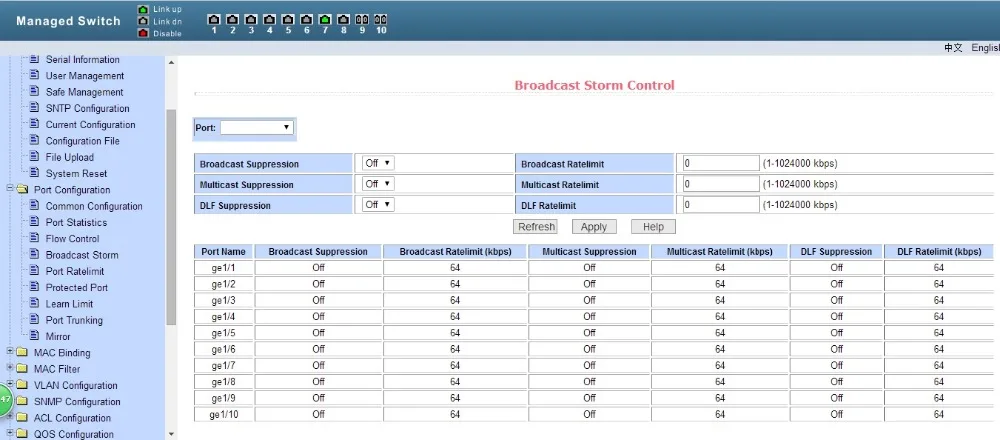The height and width of the screenshot is (440, 1000).
Task: Click the sidebar scroll down arrow
Action: (x=171, y=434)
